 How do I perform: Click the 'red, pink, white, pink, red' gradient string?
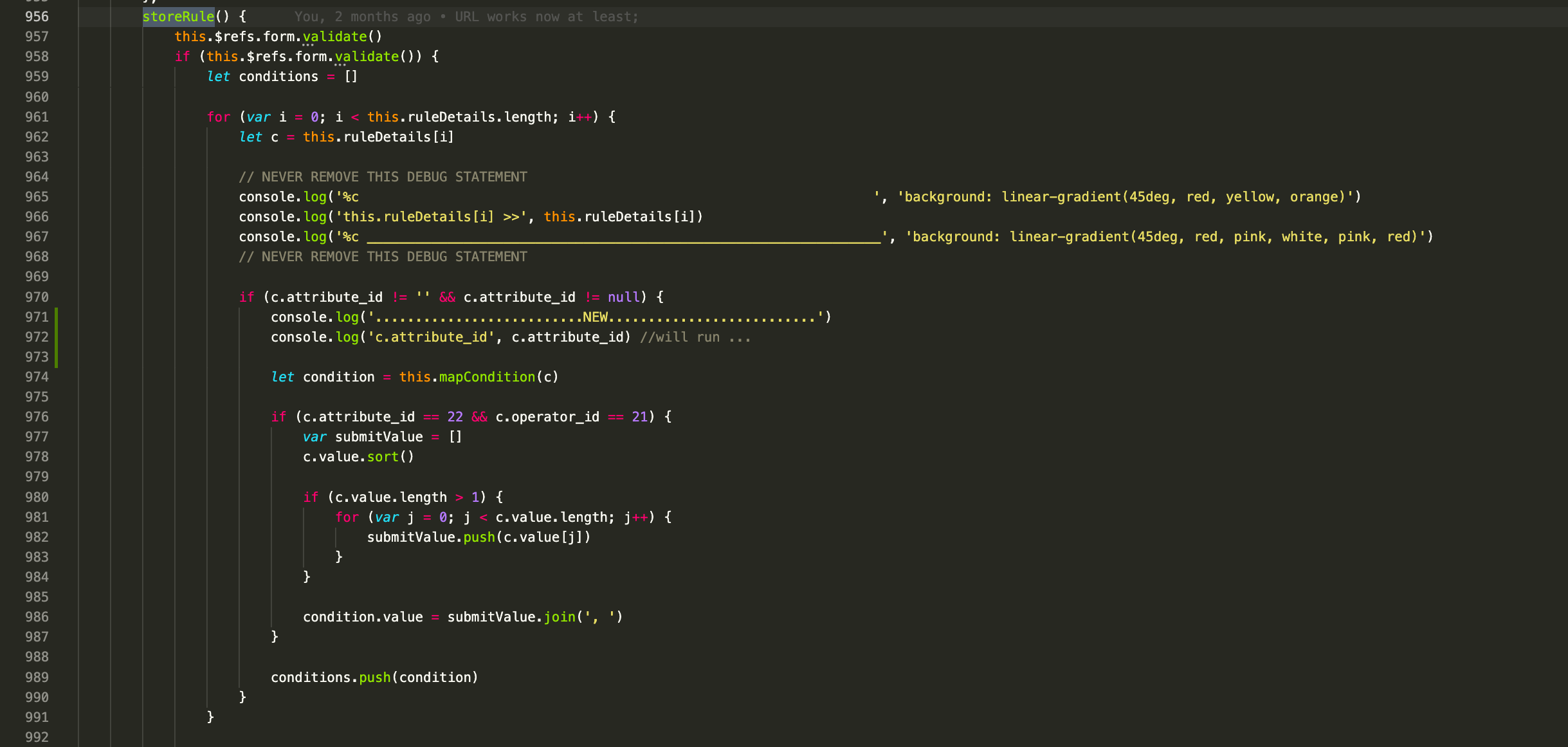[1166, 237]
